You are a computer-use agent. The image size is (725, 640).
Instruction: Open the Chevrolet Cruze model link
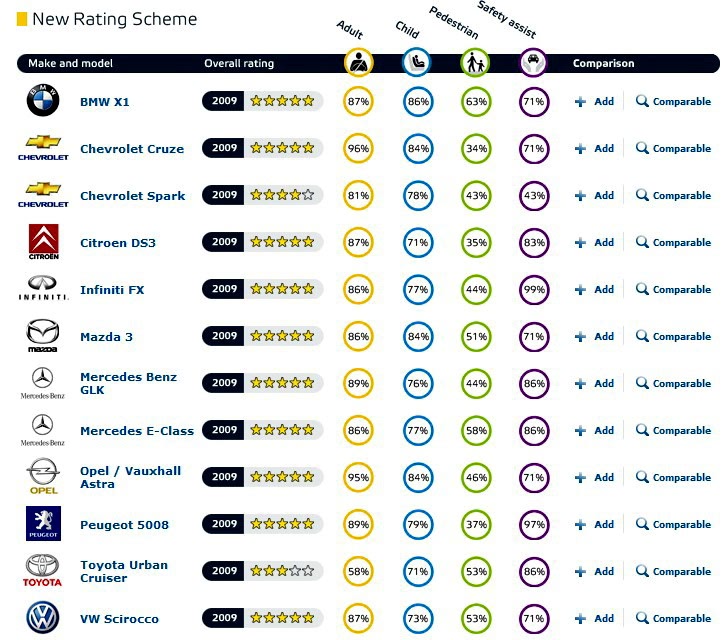(132, 149)
